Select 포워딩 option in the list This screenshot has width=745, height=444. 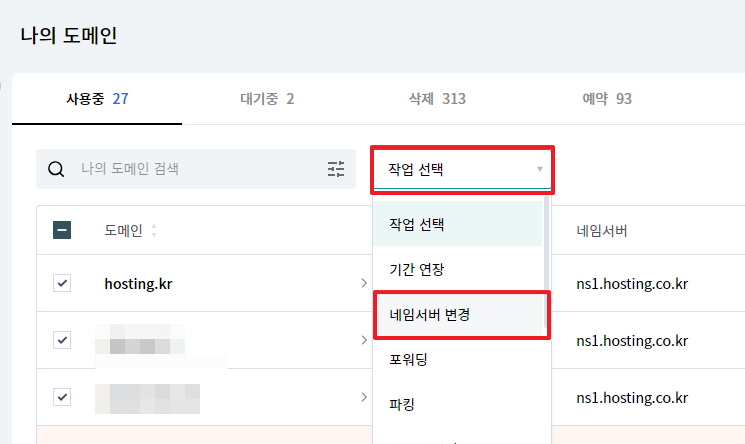tap(458, 359)
